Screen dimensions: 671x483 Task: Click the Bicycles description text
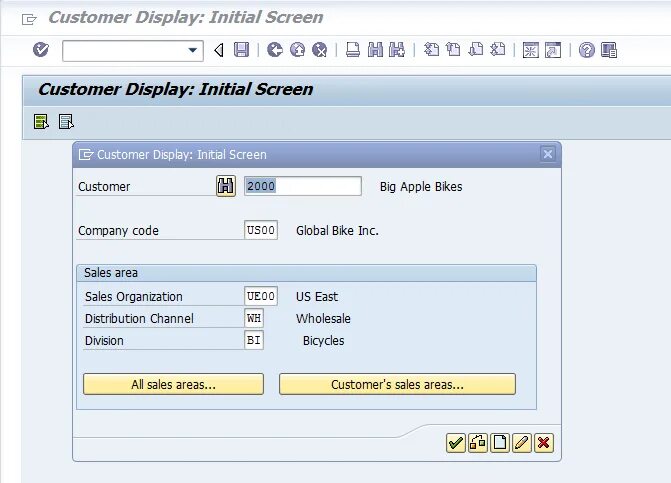tap(324, 341)
